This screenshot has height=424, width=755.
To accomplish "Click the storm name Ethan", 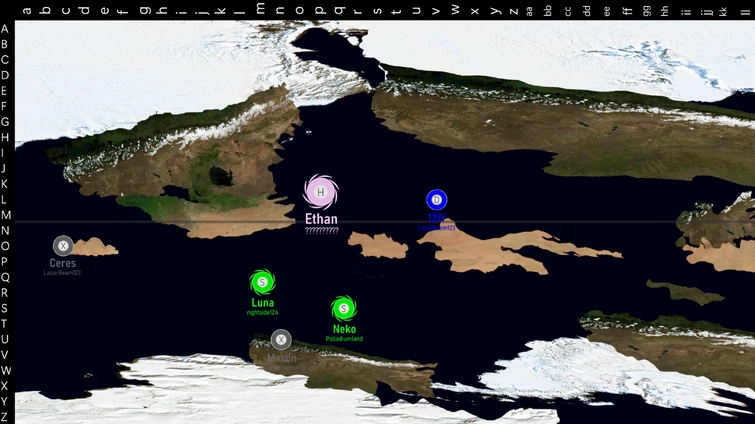I will pyautogui.click(x=321, y=219).
